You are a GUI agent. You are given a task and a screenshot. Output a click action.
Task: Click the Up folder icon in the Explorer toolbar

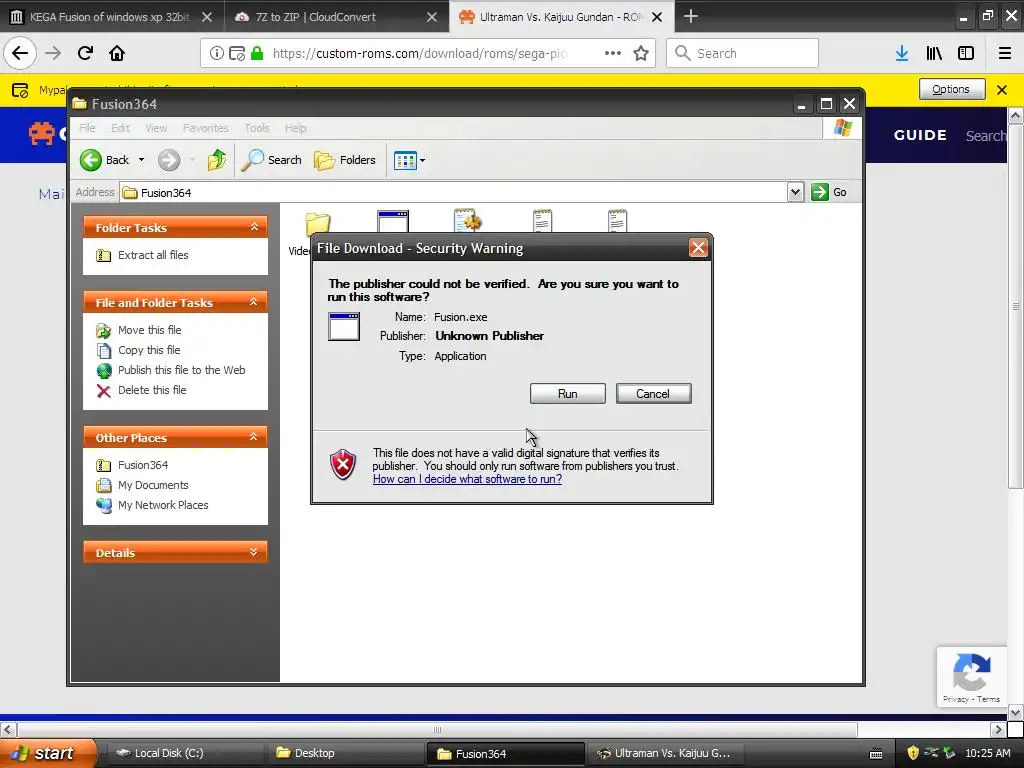point(217,159)
